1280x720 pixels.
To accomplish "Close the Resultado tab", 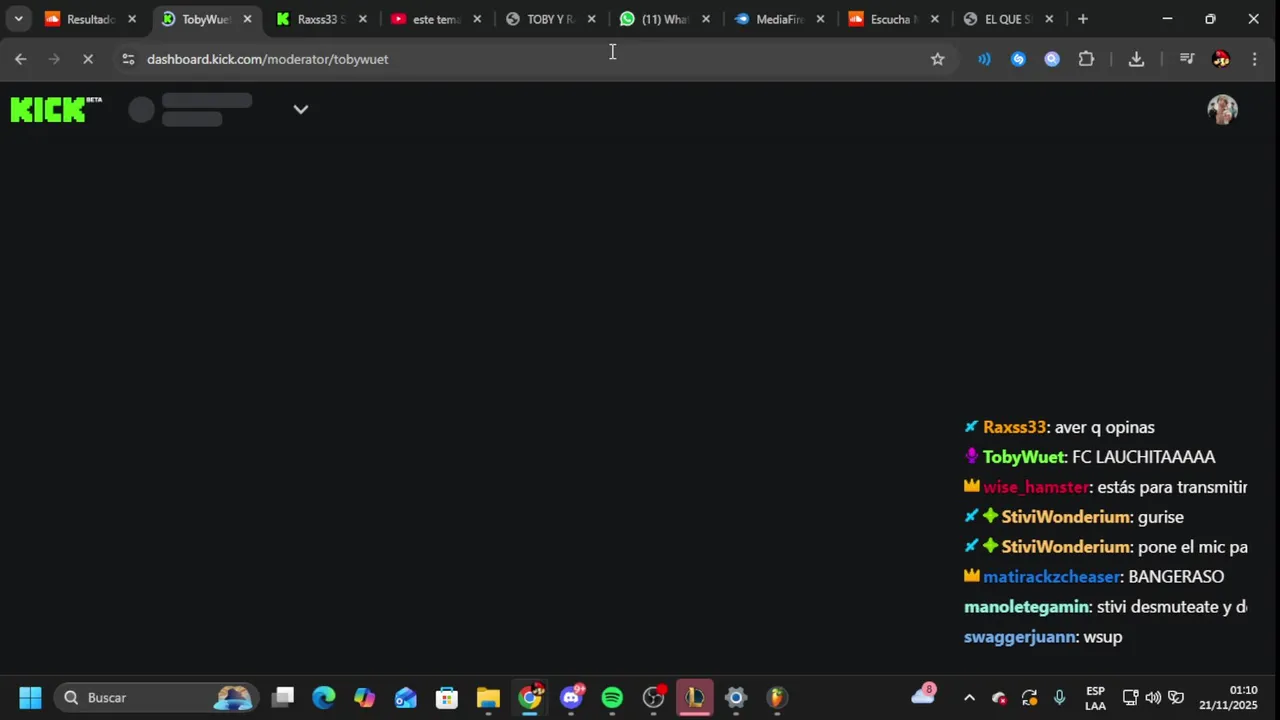I will 132,19.
